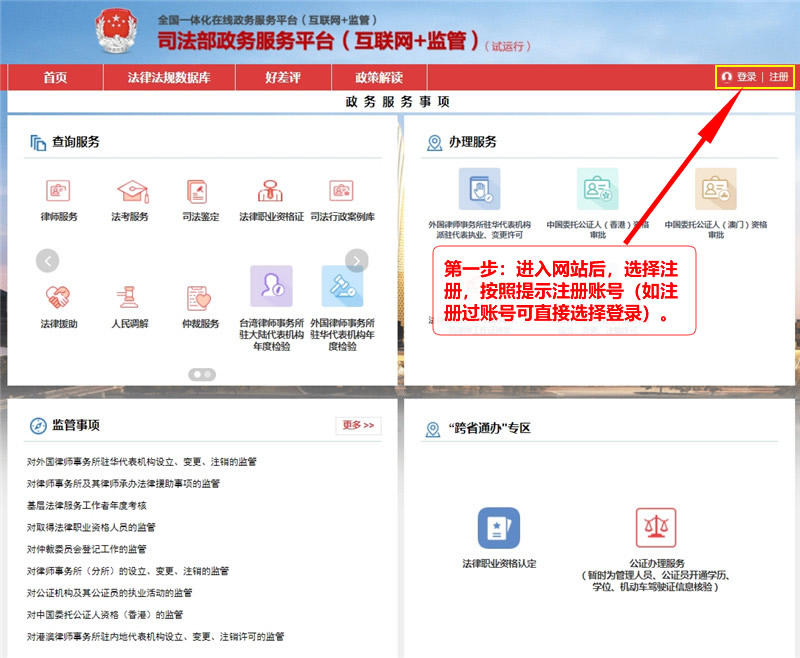This screenshot has height=658, width=800.
Task: Click the 注册 link
Action: [x=779, y=77]
